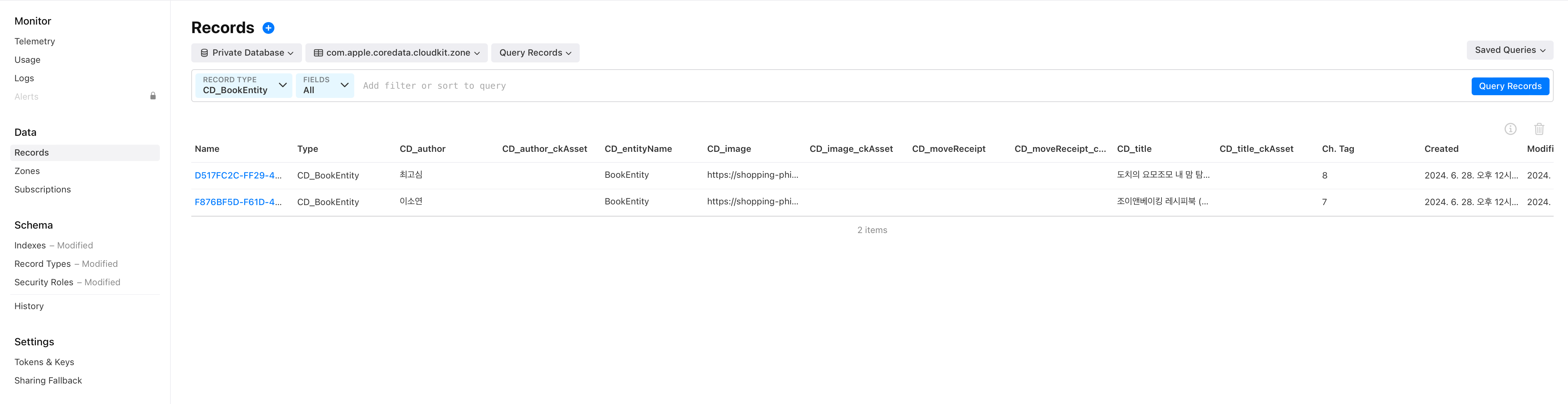Open the Saved Queries dropdown
Screen dimensions: 1568x404
click(x=1509, y=50)
